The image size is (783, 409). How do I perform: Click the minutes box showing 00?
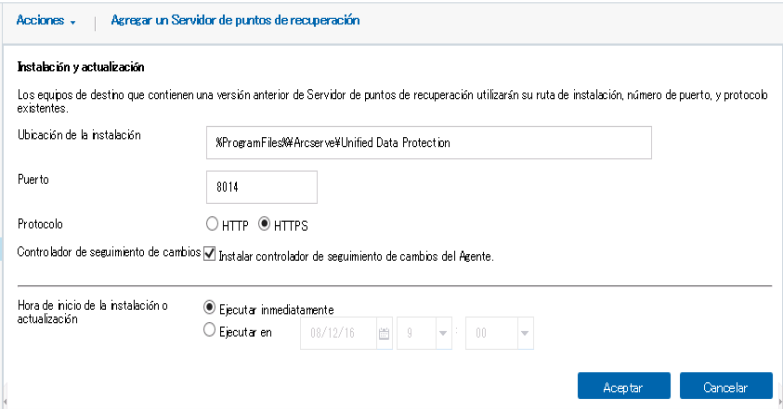491,333
